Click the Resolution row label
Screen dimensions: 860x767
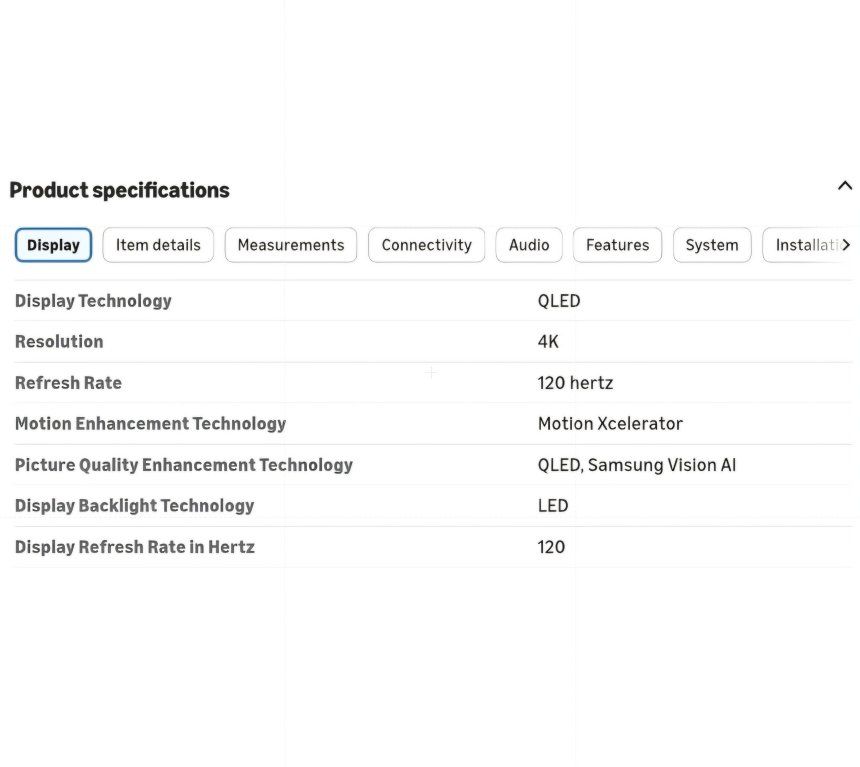coord(59,341)
